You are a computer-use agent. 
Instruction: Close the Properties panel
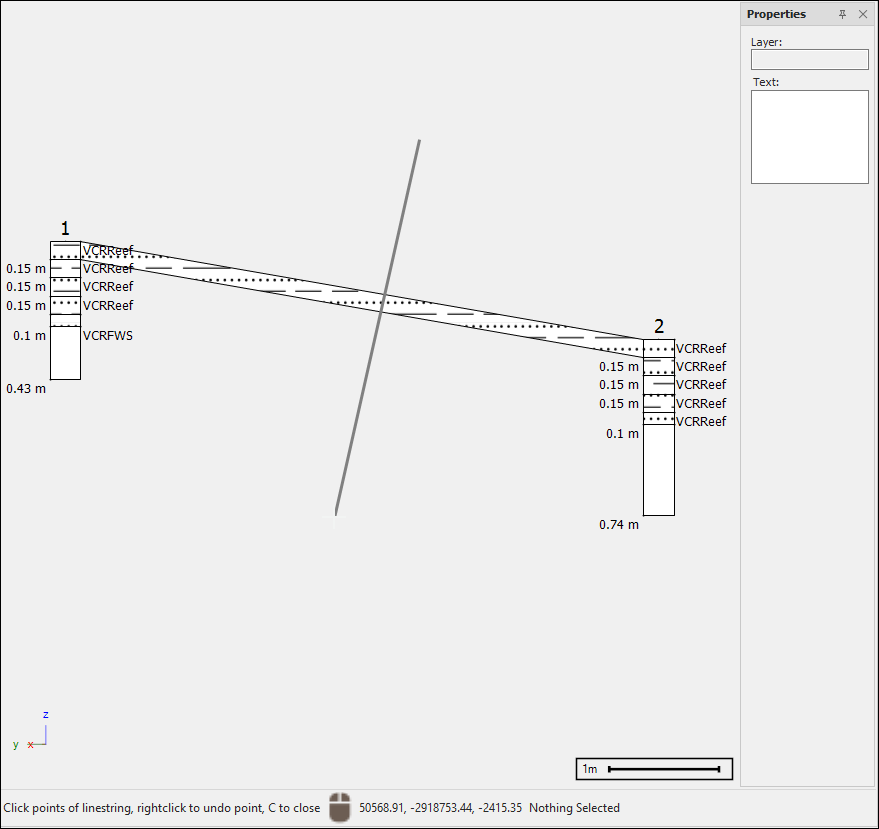coord(863,14)
